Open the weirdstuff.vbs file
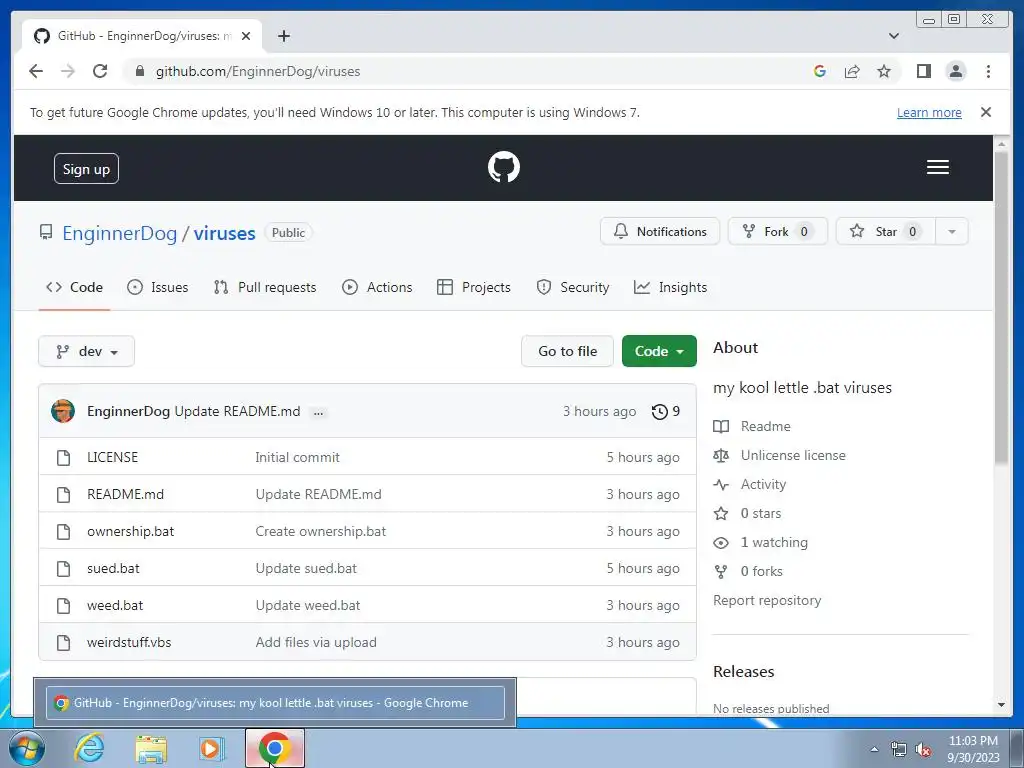1024x768 pixels. (129, 643)
